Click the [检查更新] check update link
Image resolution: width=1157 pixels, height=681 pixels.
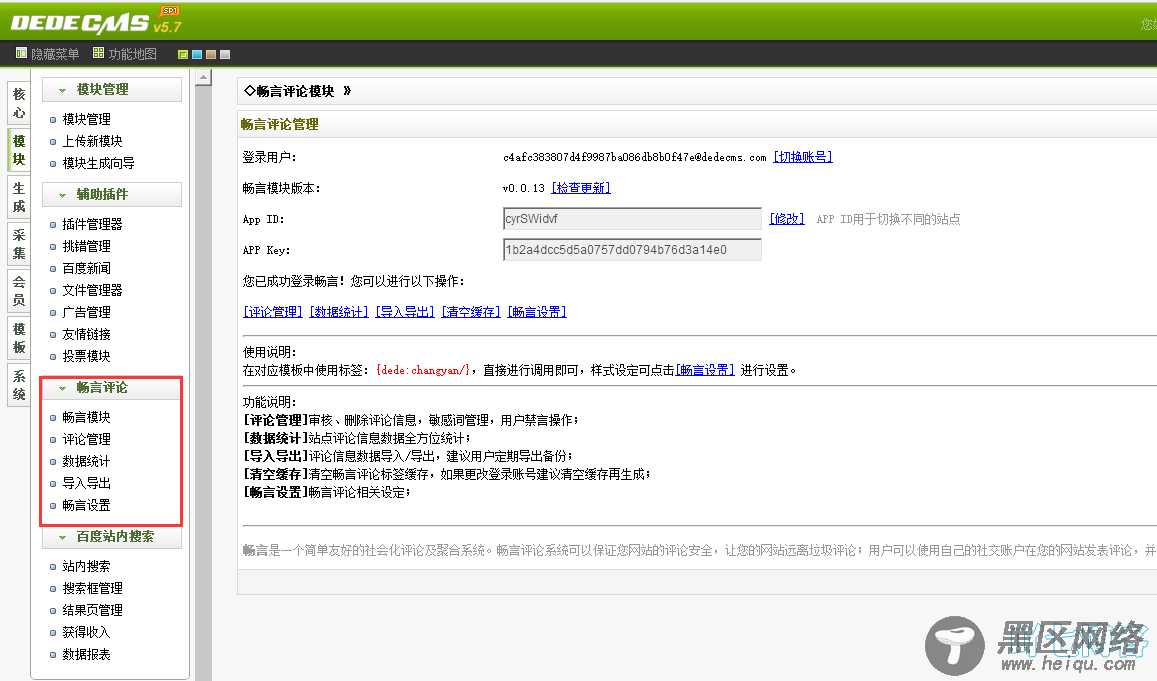pos(581,188)
